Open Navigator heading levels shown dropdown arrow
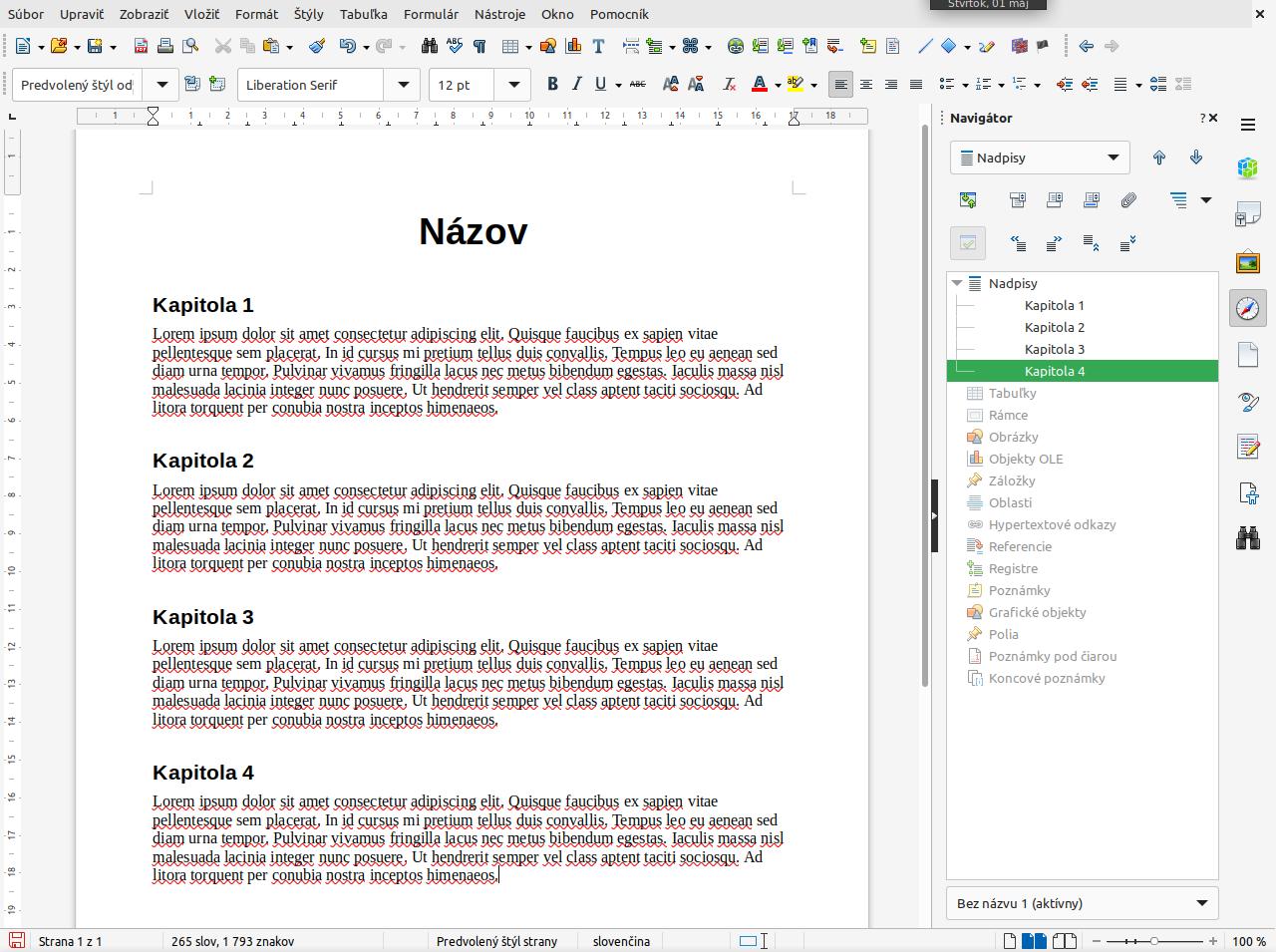The height and width of the screenshot is (952, 1276). (x=1205, y=200)
